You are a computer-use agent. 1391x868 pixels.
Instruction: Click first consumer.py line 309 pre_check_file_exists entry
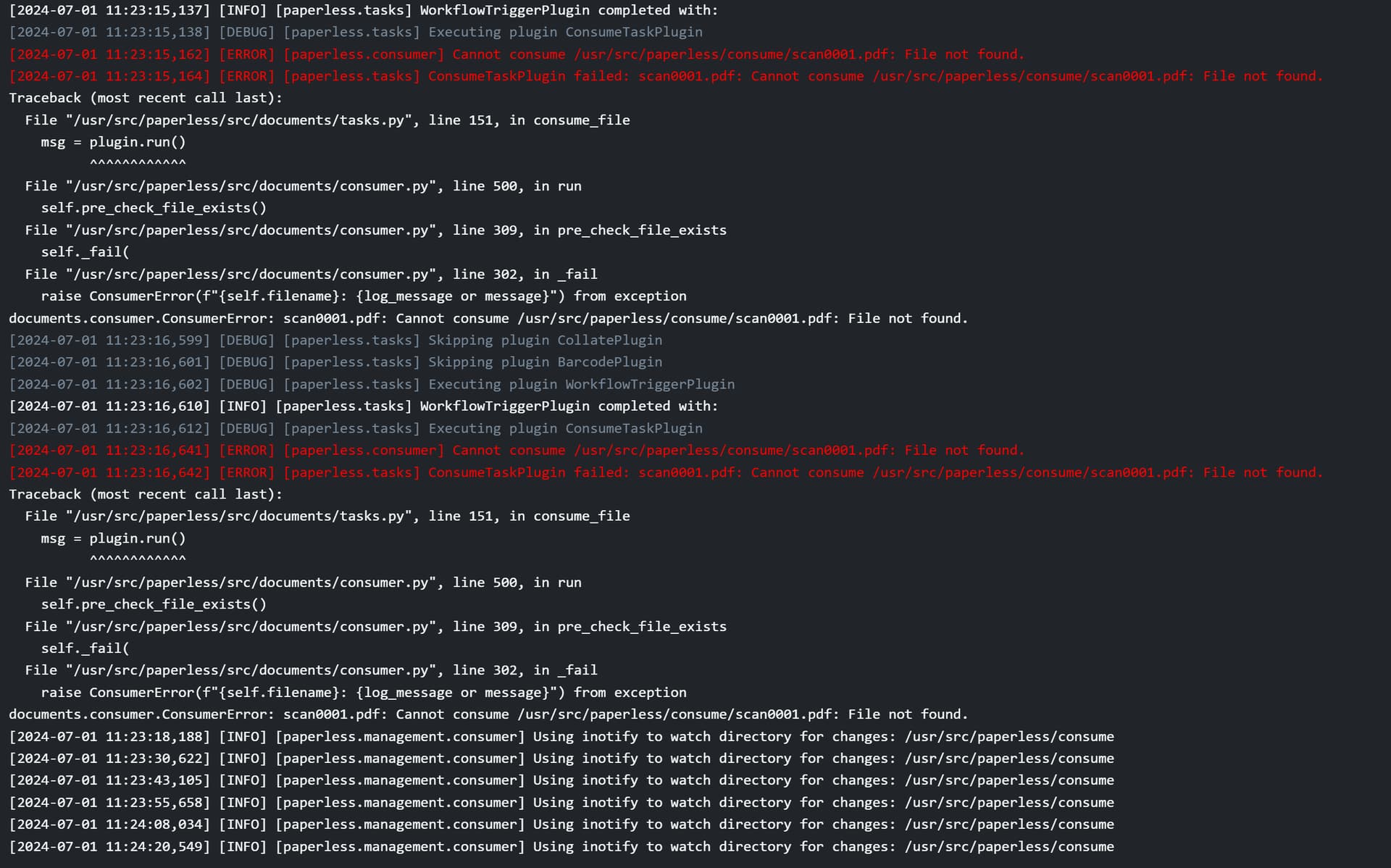click(376, 230)
